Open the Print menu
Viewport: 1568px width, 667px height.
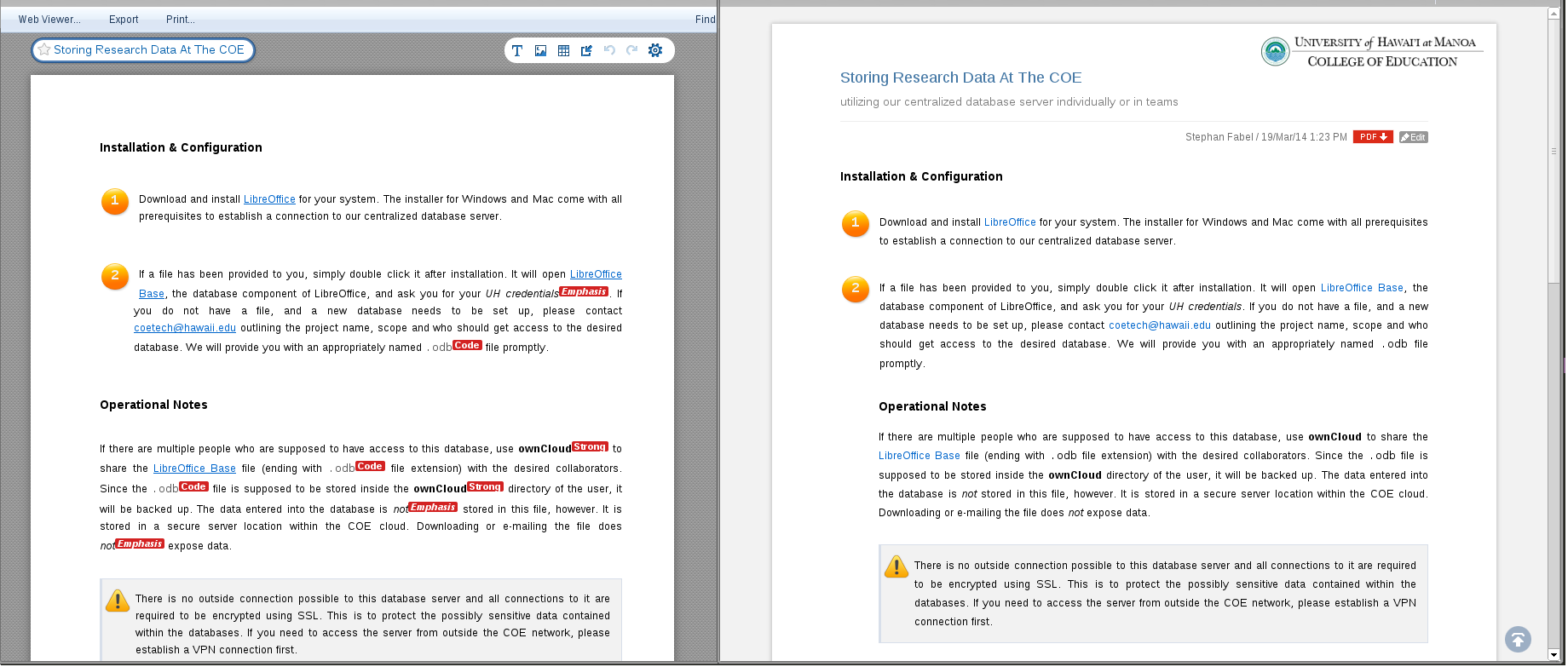[181, 20]
